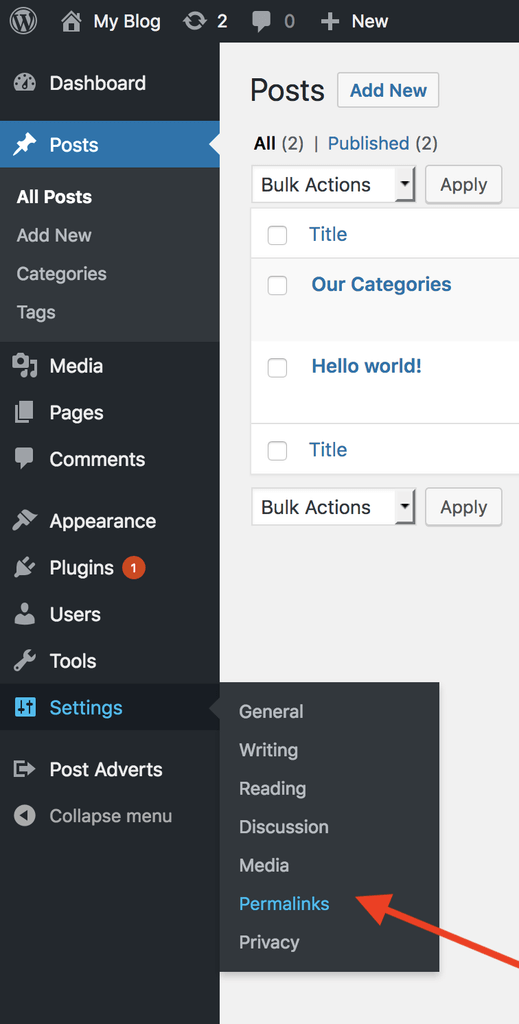Image resolution: width=519 pixels, height=1024 pixels.
Task: Click the Appearance paintbrush icon
Action: coord(25,521)
